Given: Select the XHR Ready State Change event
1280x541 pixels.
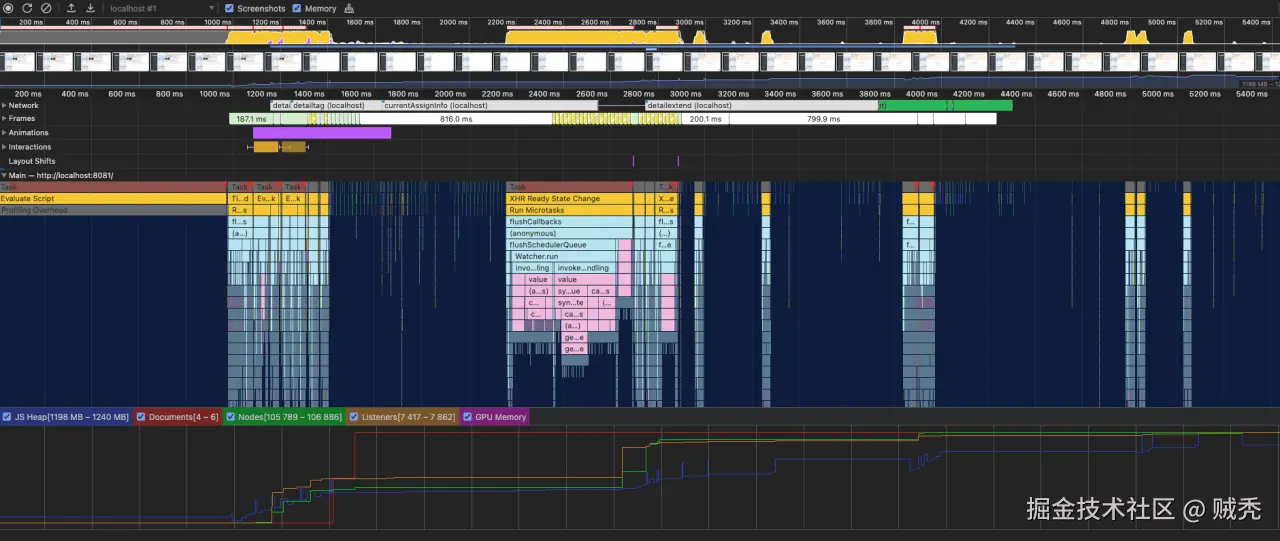Looking at the screenshot, I should 569,199.
